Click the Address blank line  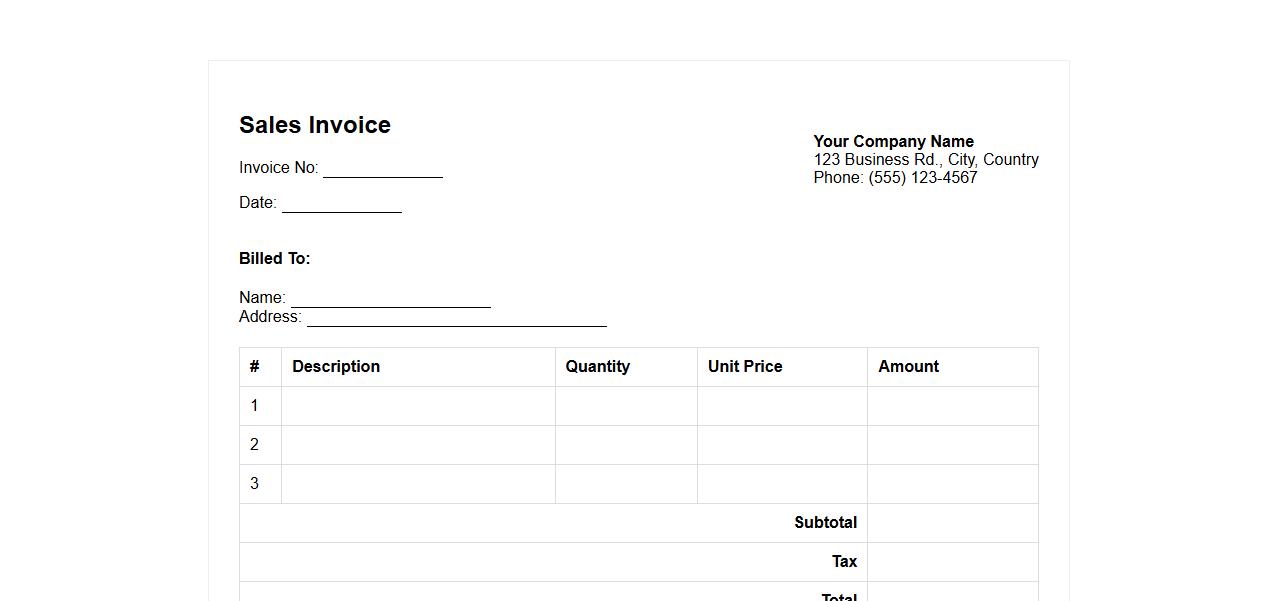(456, 317)
